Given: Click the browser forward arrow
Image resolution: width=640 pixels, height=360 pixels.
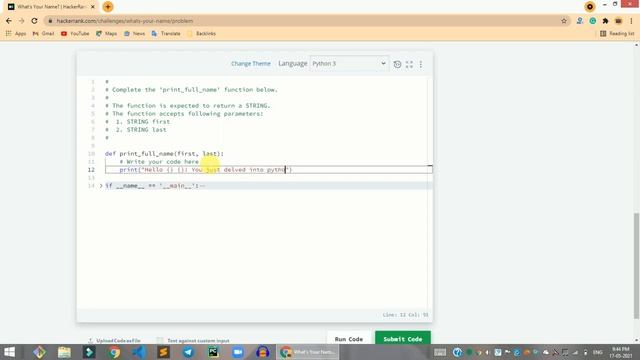Looking at the screenshot, I should [x=22, y=21].
